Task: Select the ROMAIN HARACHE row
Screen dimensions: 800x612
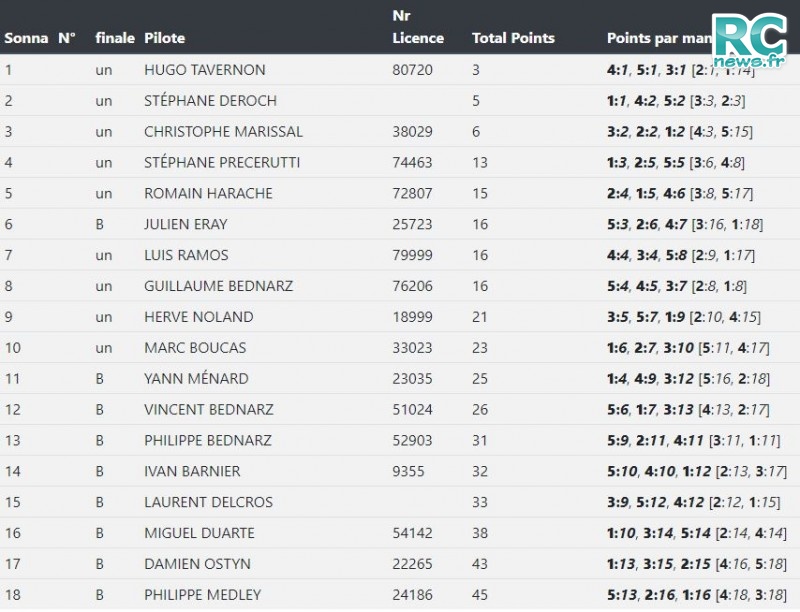Action: [x=400, y=193]
